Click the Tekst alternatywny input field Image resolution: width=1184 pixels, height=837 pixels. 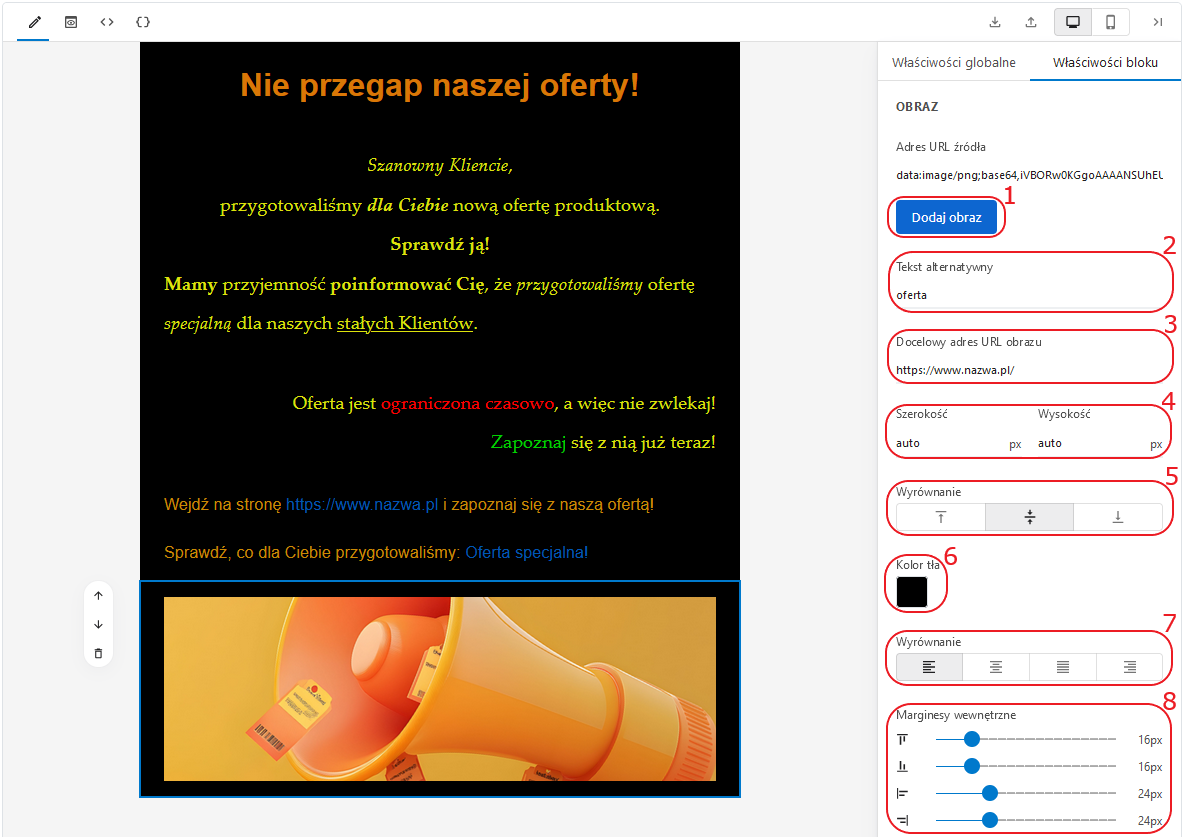[x=1029, y=295]
